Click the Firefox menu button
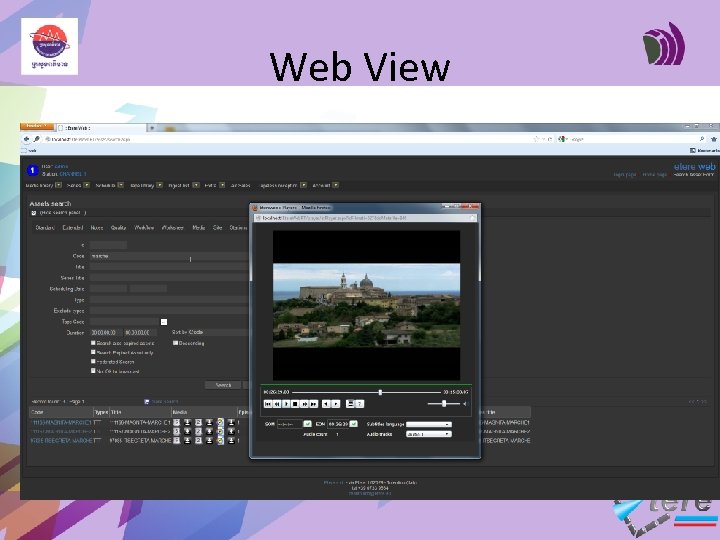 pyautogui.click(x=37, y=126)
